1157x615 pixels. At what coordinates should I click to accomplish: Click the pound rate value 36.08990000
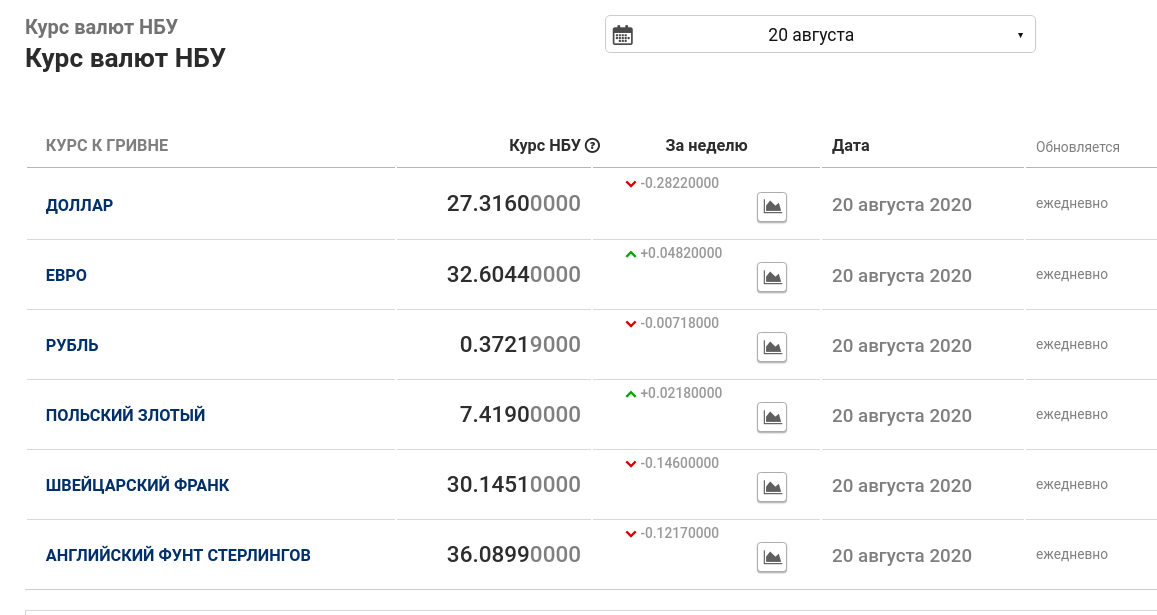click(514, 554)
